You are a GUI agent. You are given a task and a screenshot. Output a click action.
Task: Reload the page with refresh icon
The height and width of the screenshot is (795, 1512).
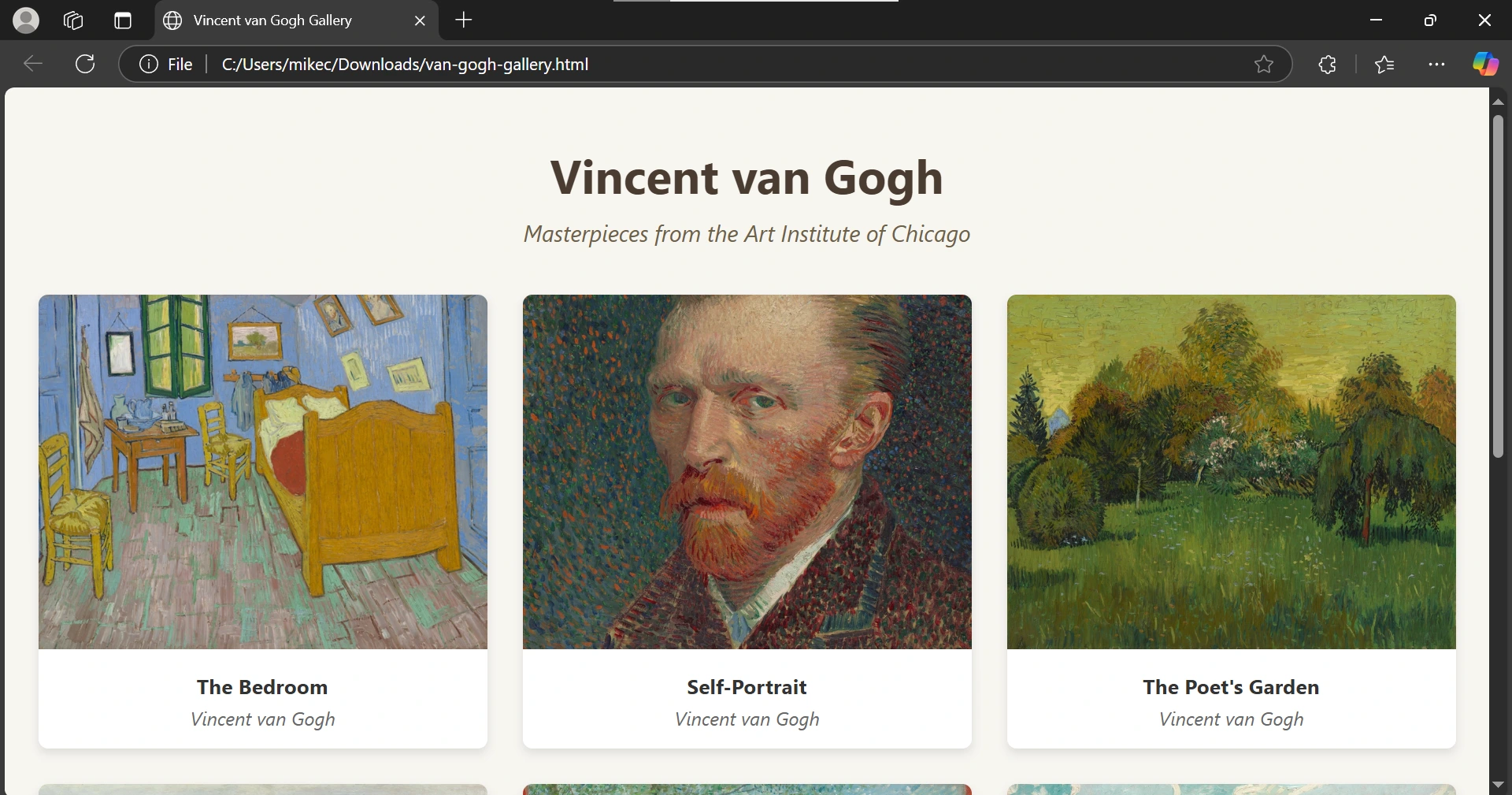coord(85,64)
